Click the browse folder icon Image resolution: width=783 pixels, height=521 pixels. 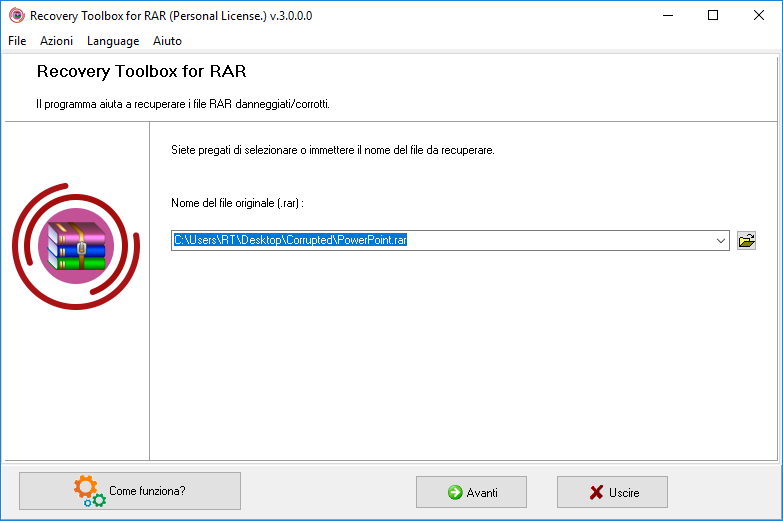(747, 241)
